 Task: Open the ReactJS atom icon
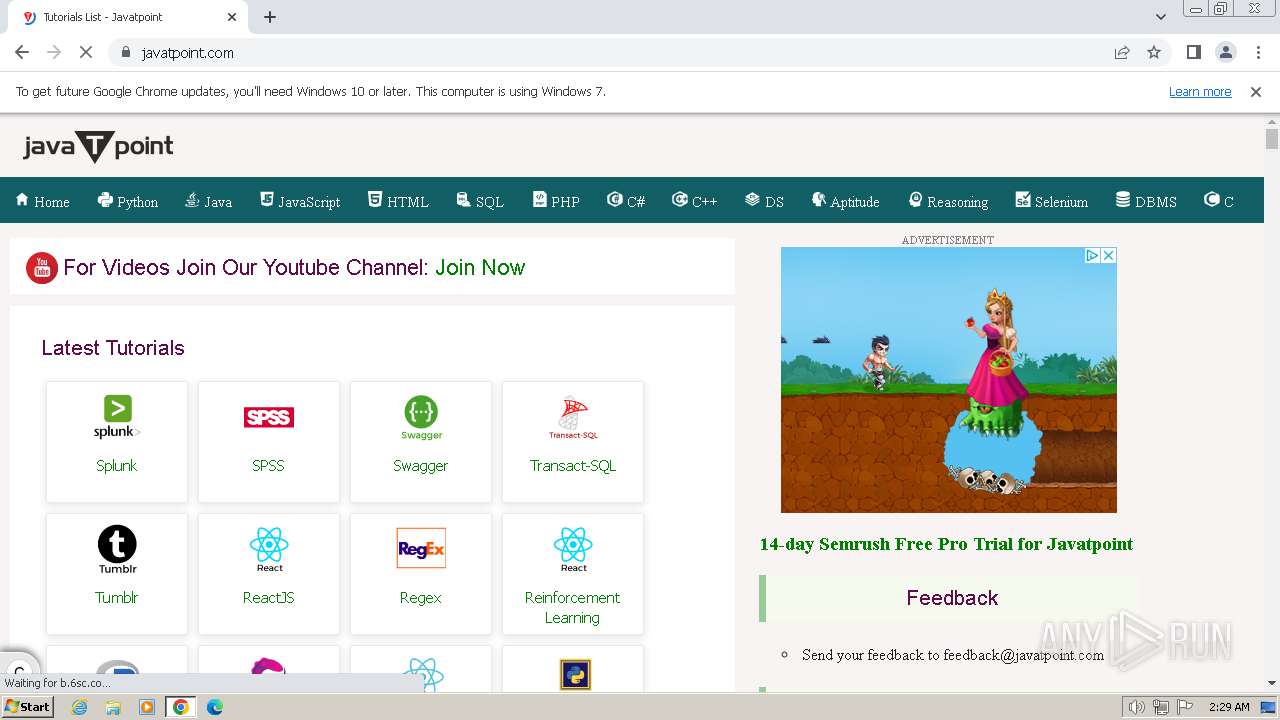pyautogui.click(x=269, y=550)
